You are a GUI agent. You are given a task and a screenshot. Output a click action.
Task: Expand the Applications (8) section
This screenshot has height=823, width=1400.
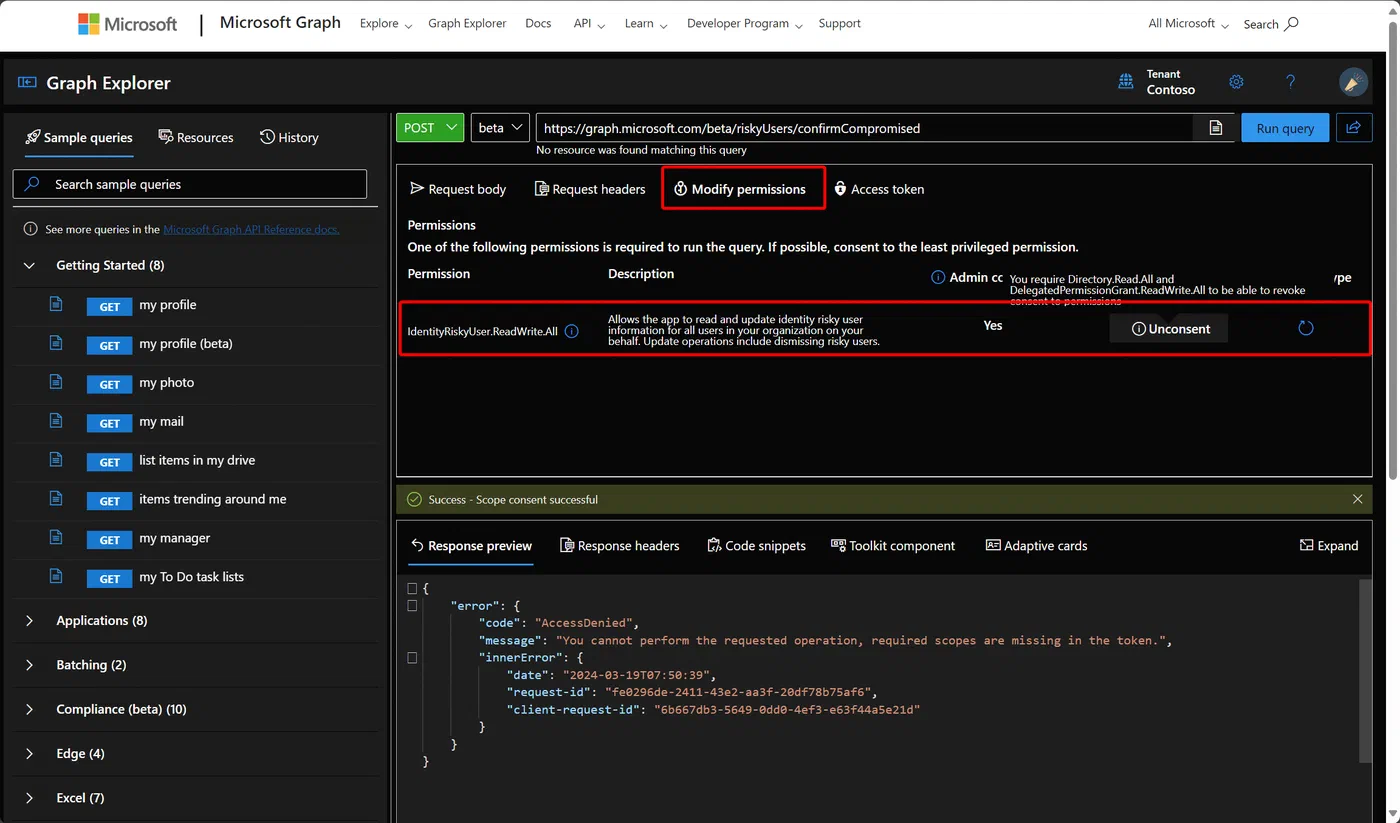(29, 620)
